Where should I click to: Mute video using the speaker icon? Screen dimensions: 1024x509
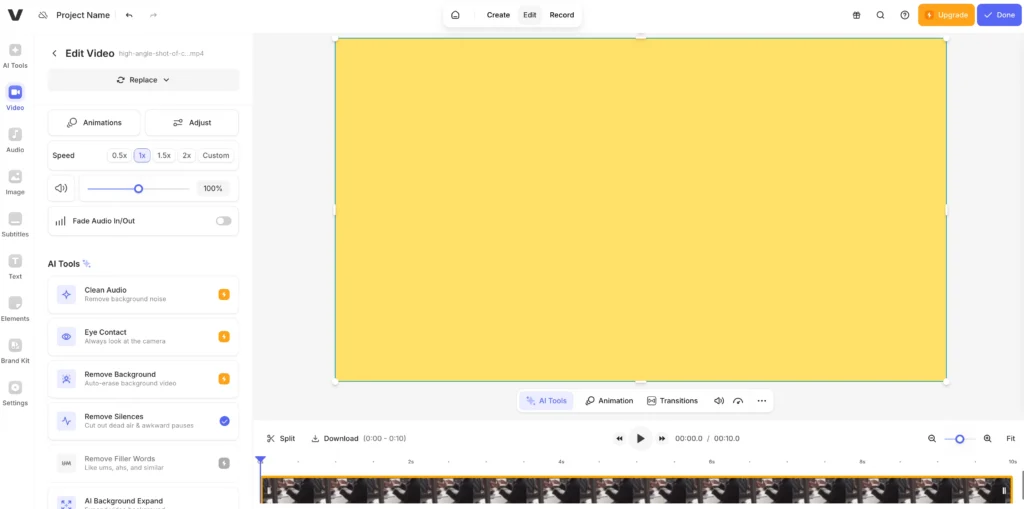(61, 188)
